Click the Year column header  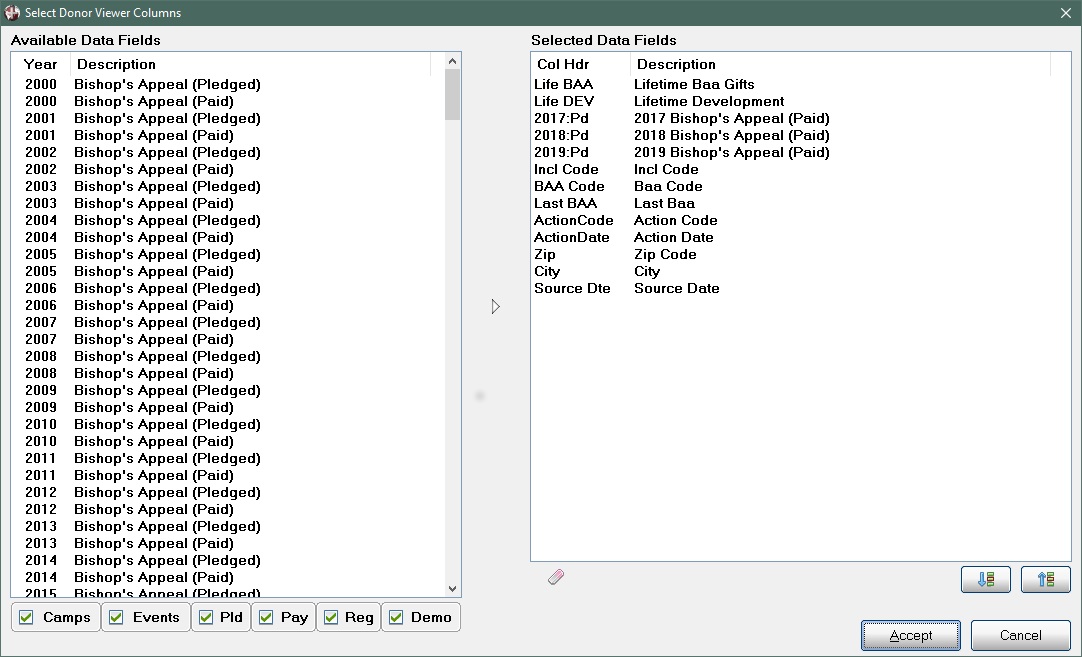coord(40,64)
